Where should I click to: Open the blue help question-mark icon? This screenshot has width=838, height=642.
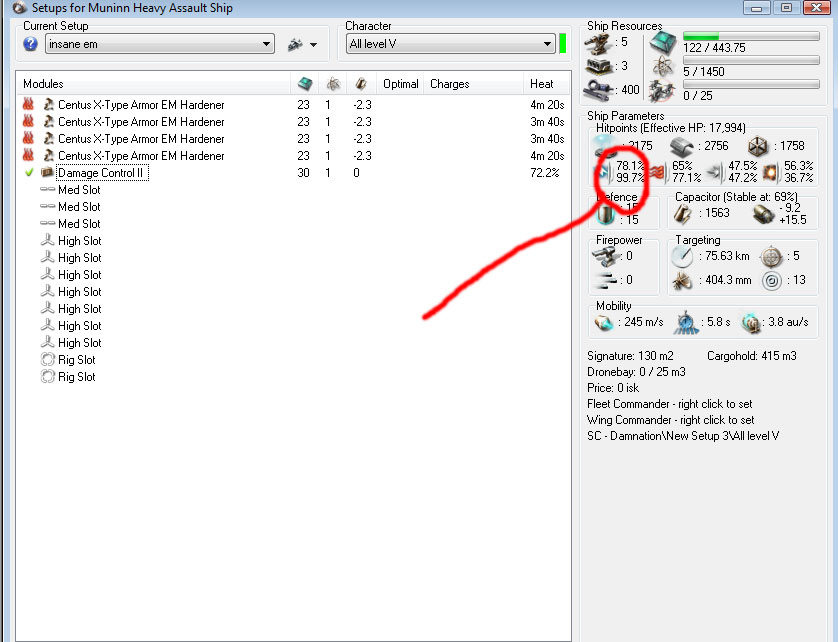(x=30, y=44)
